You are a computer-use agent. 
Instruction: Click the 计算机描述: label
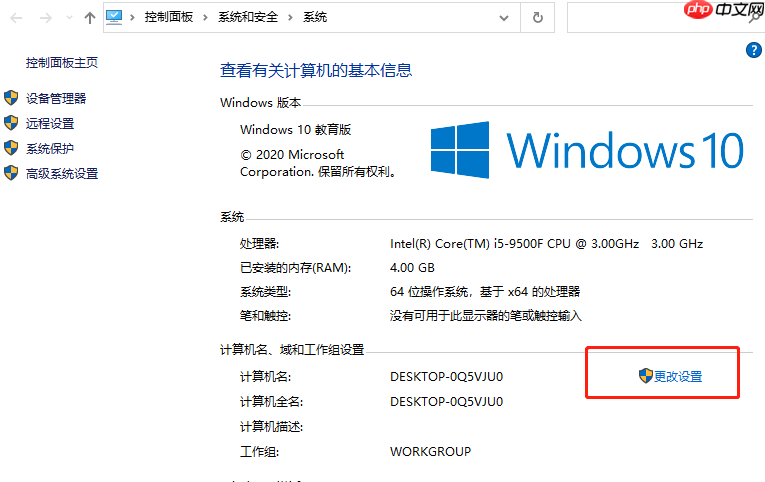pos(272,427)
